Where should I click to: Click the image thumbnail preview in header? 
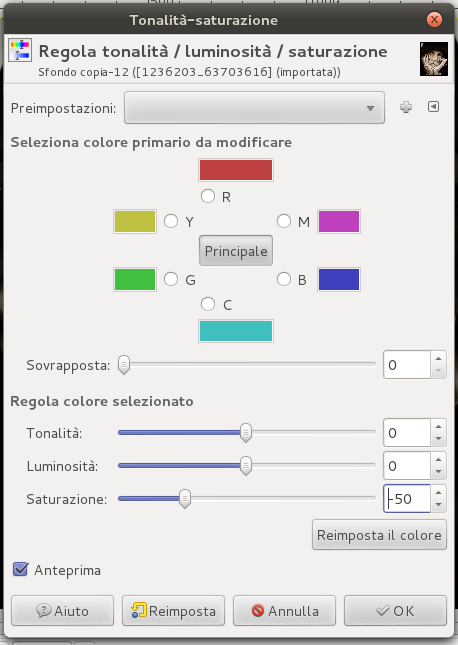(x=434, y=59)
